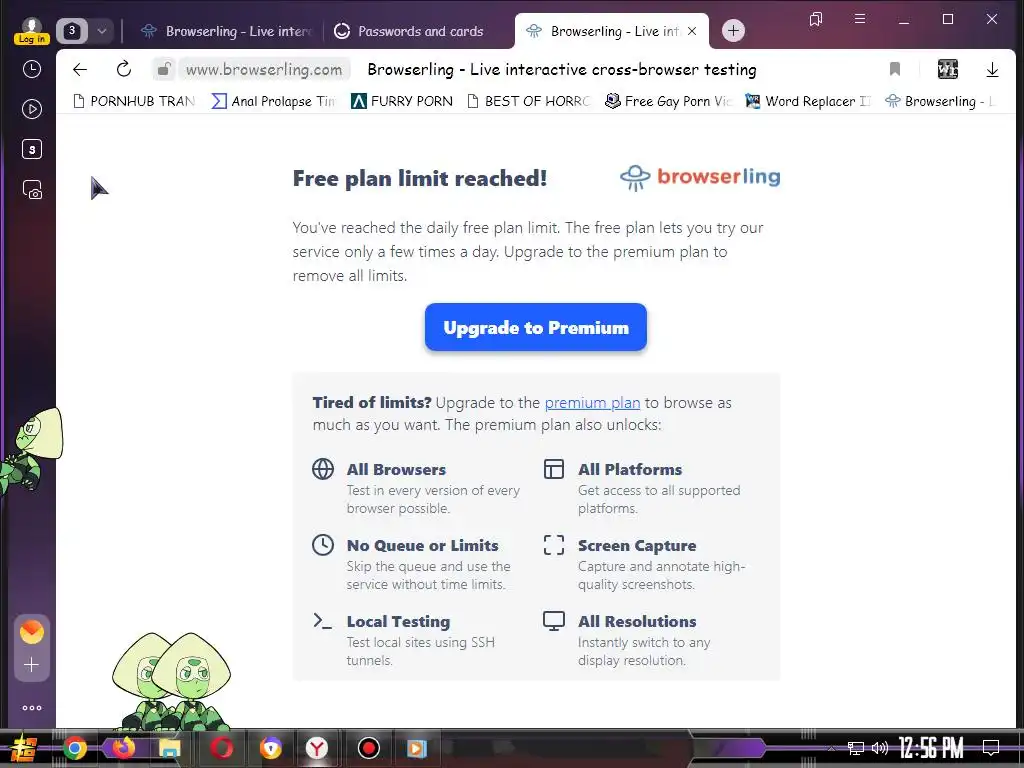Open the tab counter showing 3

point(72,31)
